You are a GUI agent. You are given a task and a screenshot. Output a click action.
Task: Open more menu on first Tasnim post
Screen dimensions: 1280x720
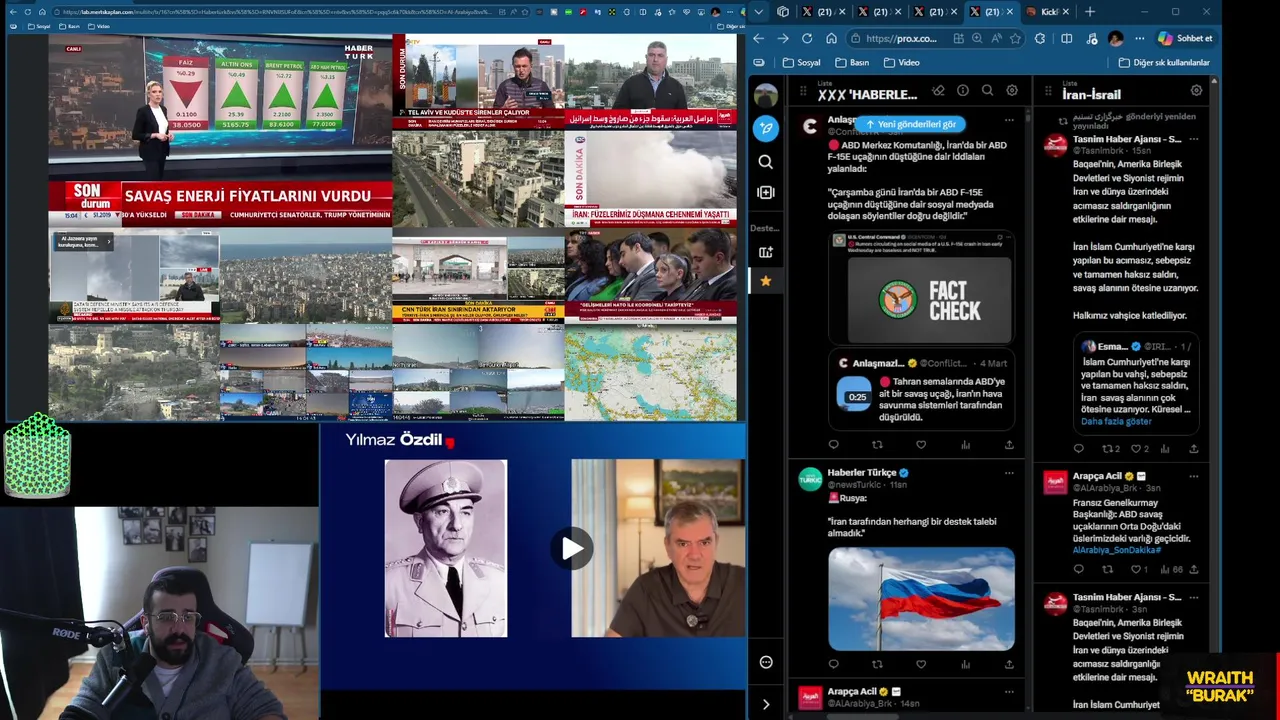1193,139
